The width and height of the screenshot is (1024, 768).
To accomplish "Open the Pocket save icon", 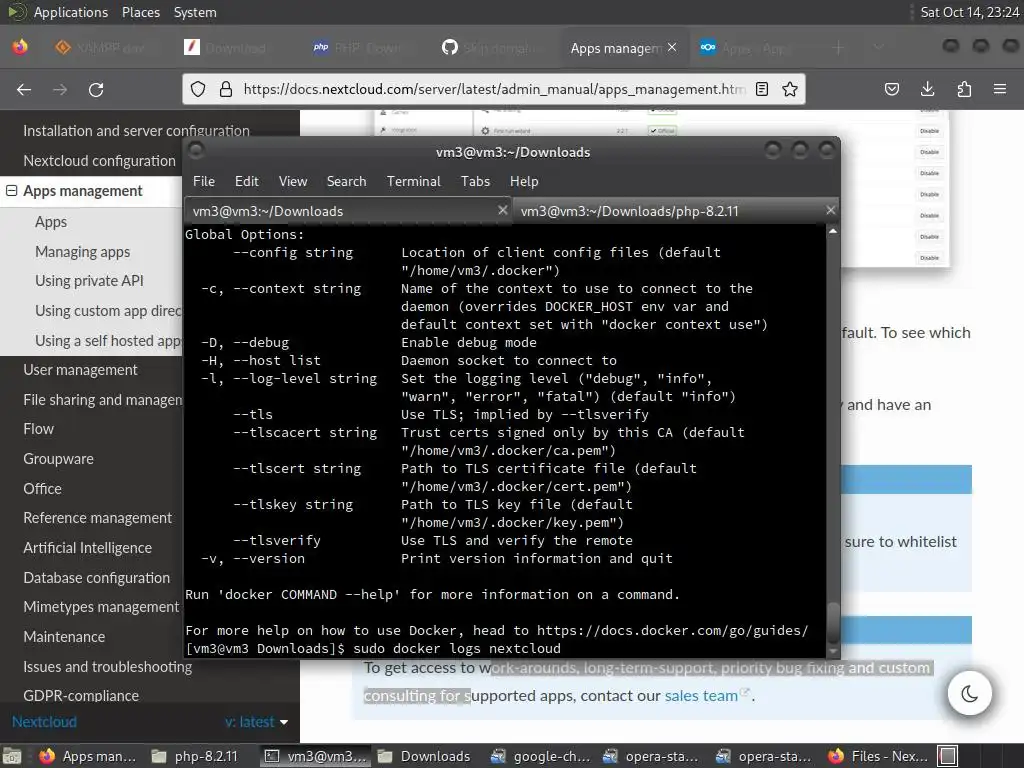I will (892, 89).
